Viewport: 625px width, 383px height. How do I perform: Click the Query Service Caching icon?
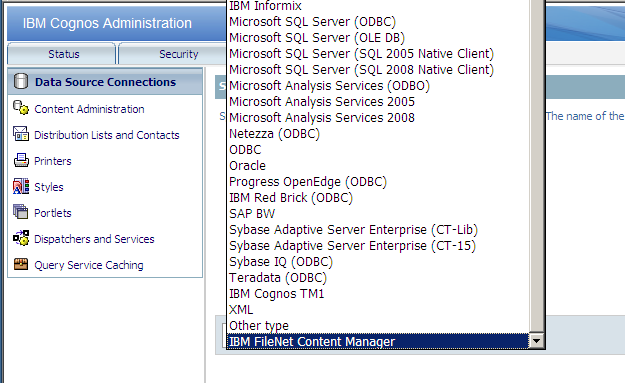pos(21,264)
